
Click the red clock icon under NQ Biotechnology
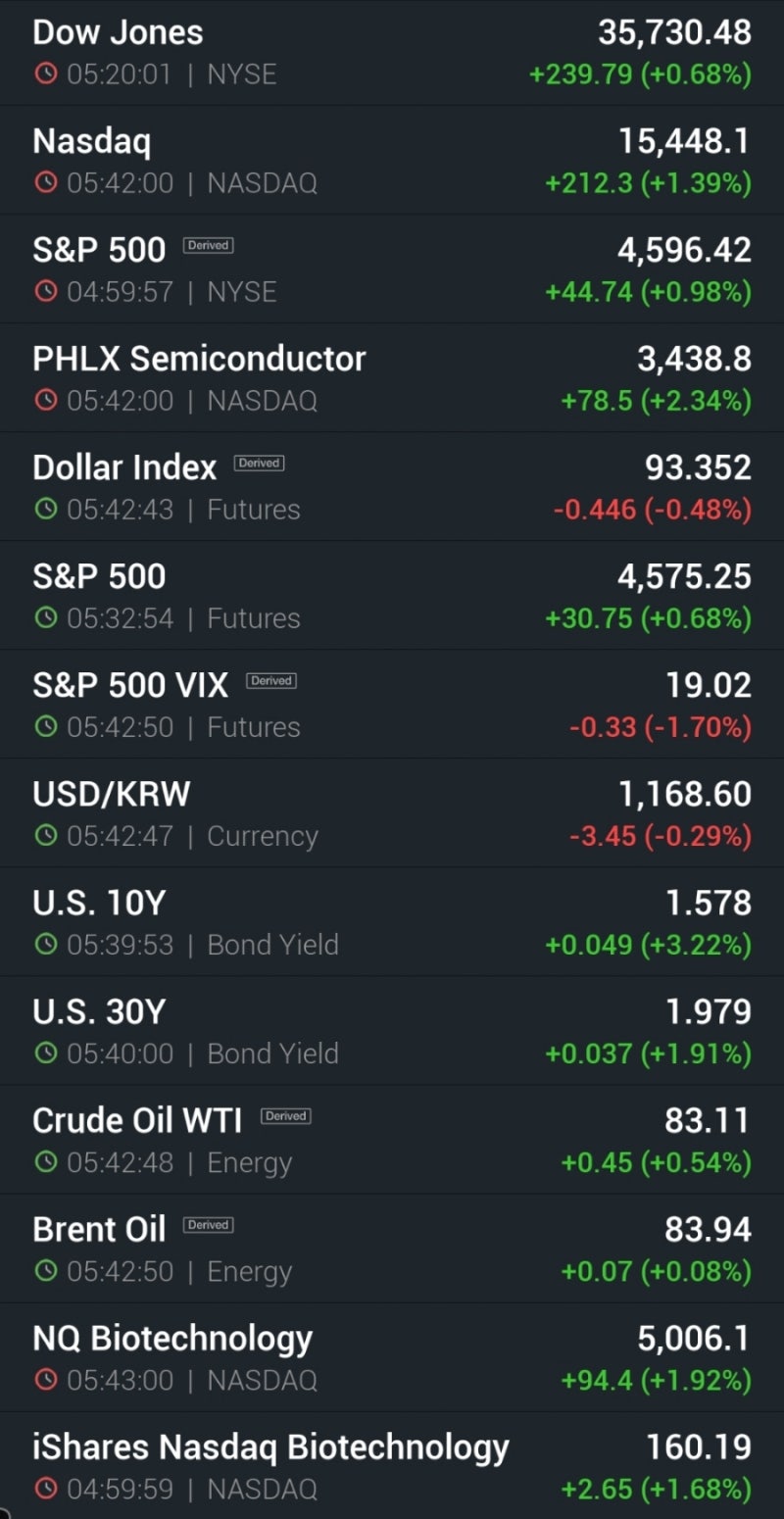pos(45,1380)
